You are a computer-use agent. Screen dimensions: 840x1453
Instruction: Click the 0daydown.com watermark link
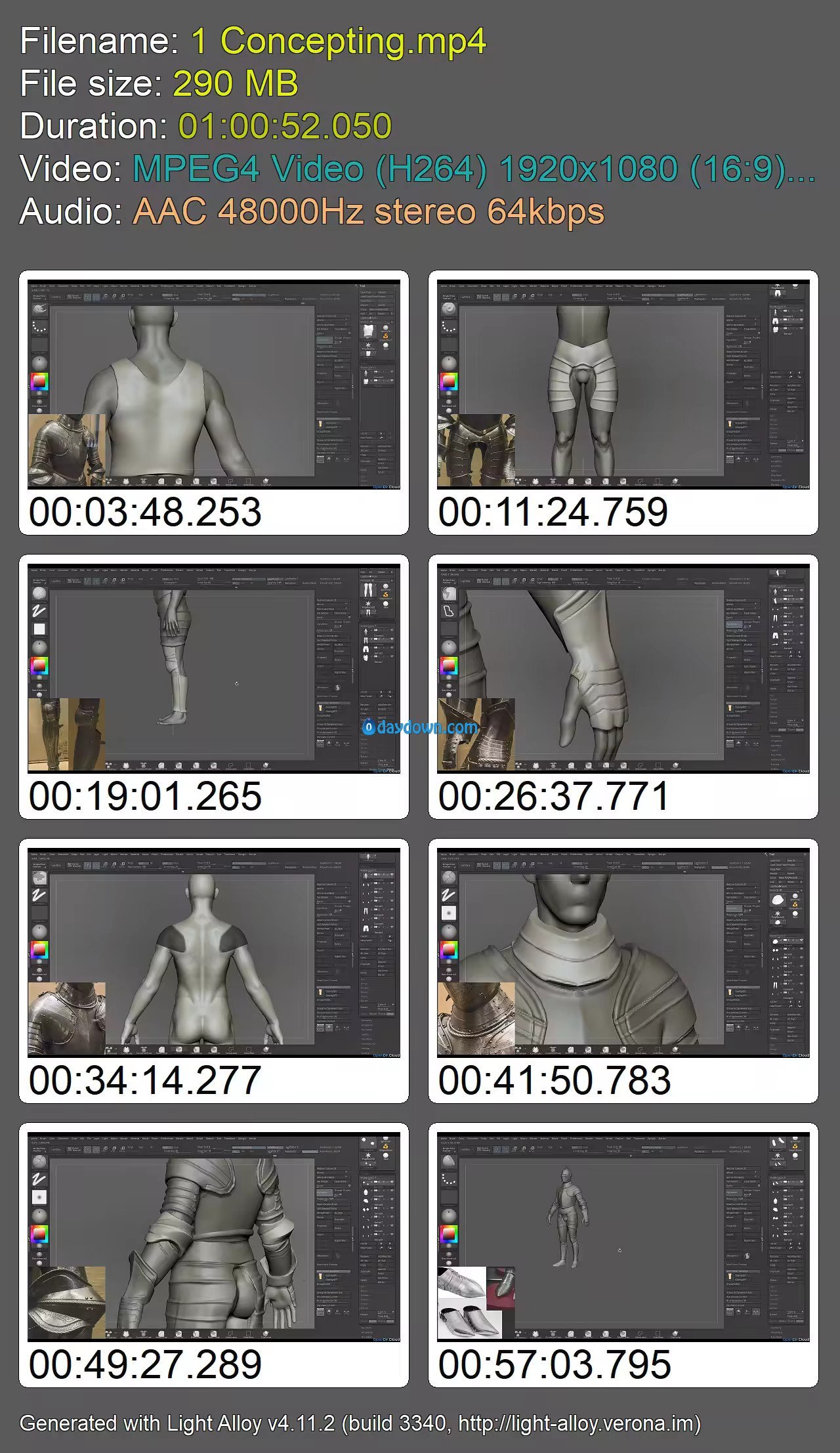pyautogui.click(x=420, y=727)
